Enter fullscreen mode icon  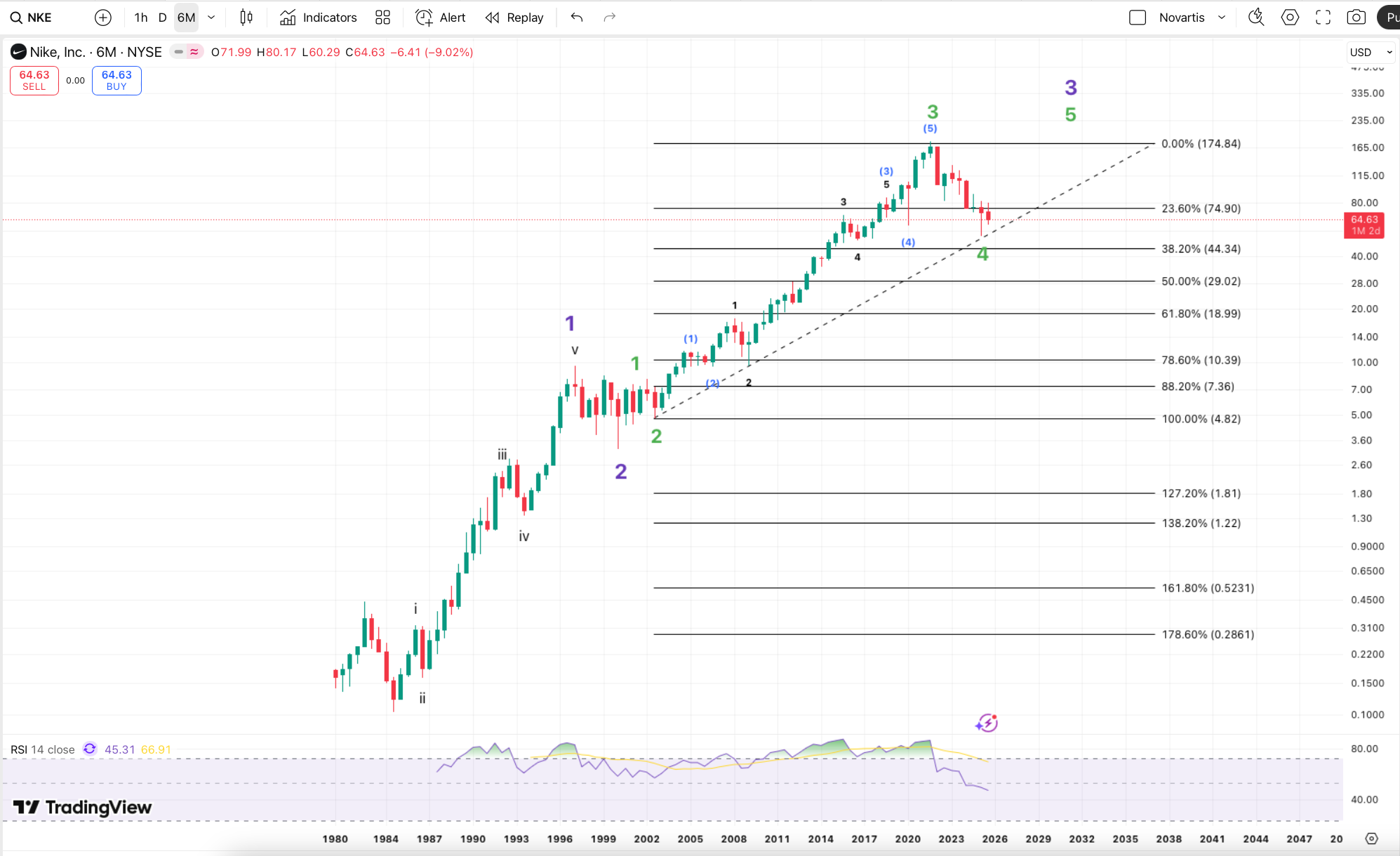pyautogui.click(x=1323, y=18)
